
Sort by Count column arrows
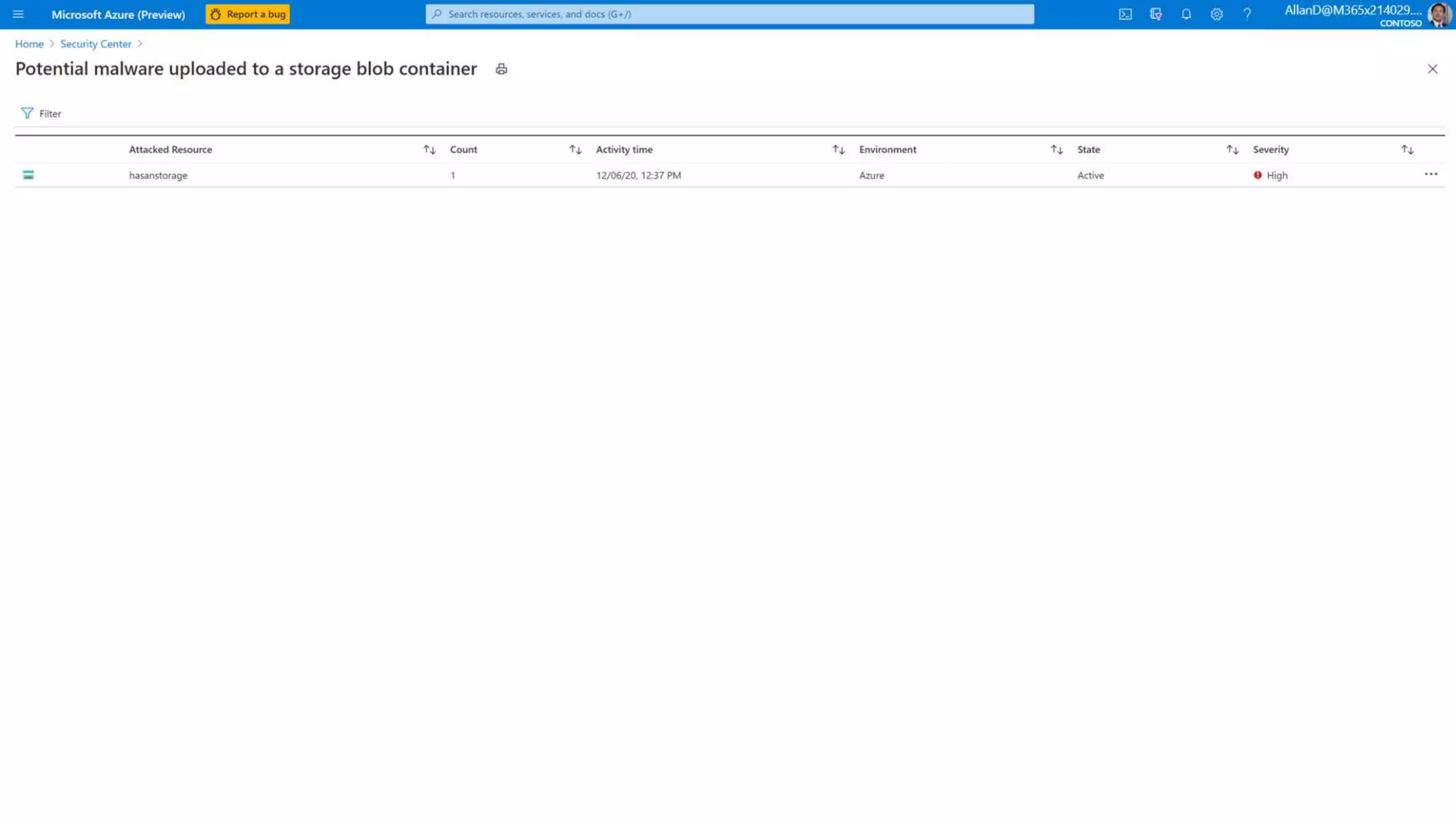575,149
